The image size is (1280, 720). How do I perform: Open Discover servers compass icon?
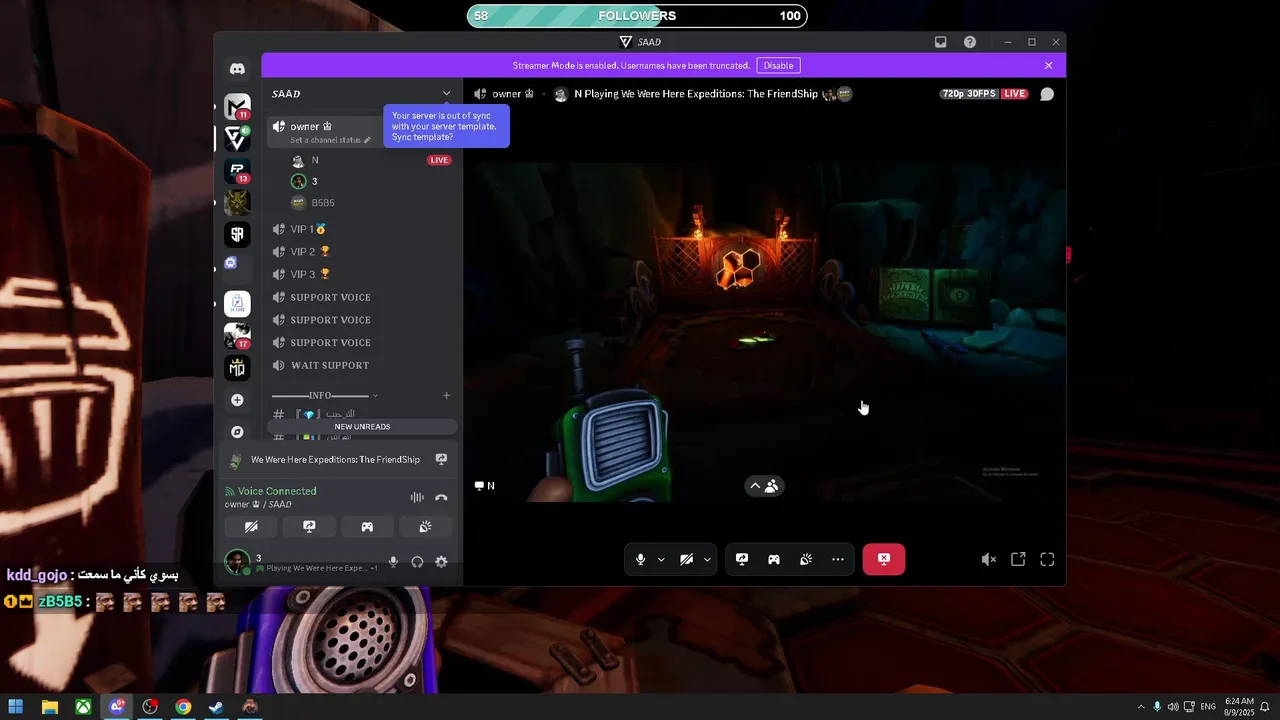[x=237, y=432]
